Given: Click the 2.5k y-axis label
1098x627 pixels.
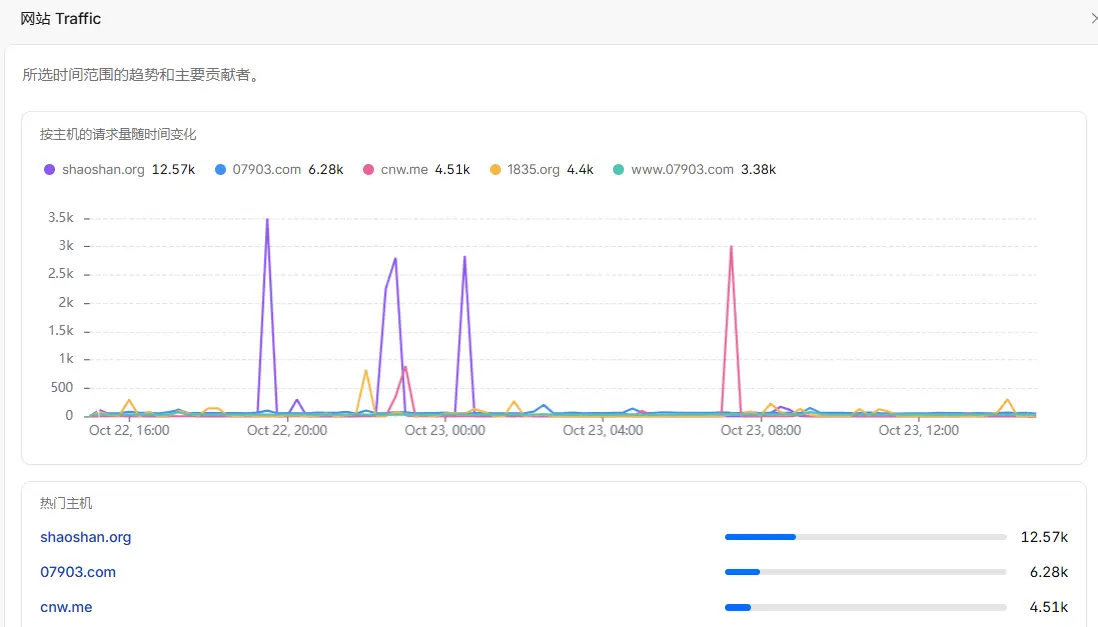Looking at the screenshot, I should click(60, 274).
